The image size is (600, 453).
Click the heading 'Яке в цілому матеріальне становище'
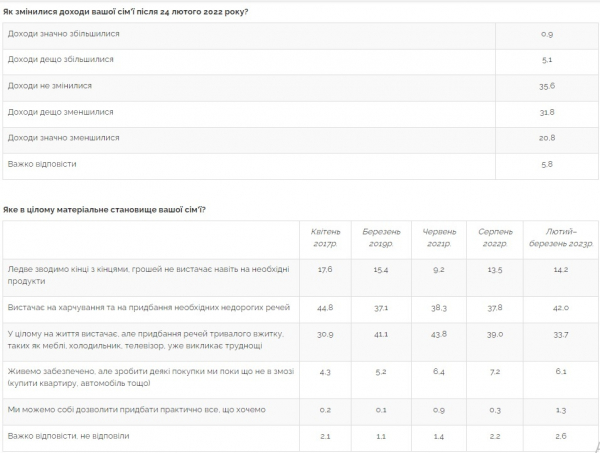[104, 210]
